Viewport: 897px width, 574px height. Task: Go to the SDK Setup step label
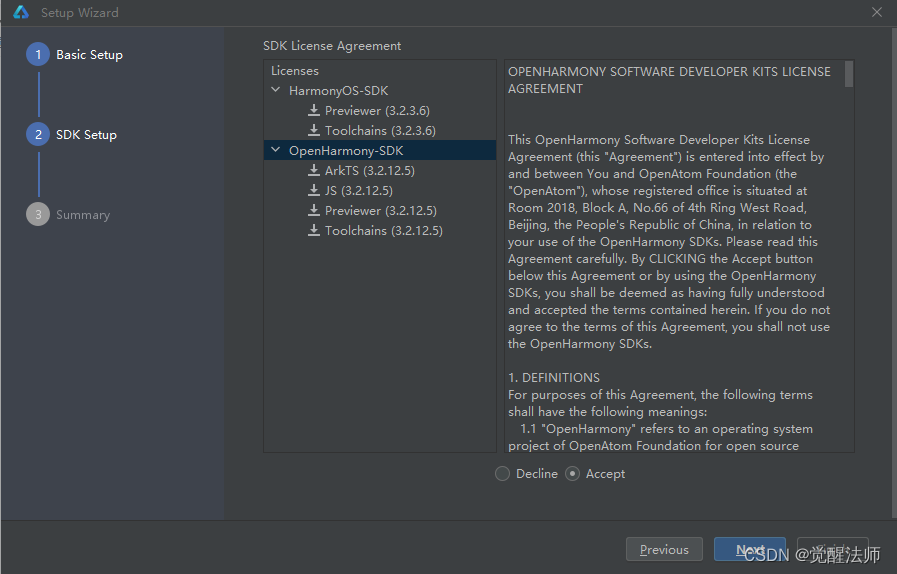coord(86,135)
